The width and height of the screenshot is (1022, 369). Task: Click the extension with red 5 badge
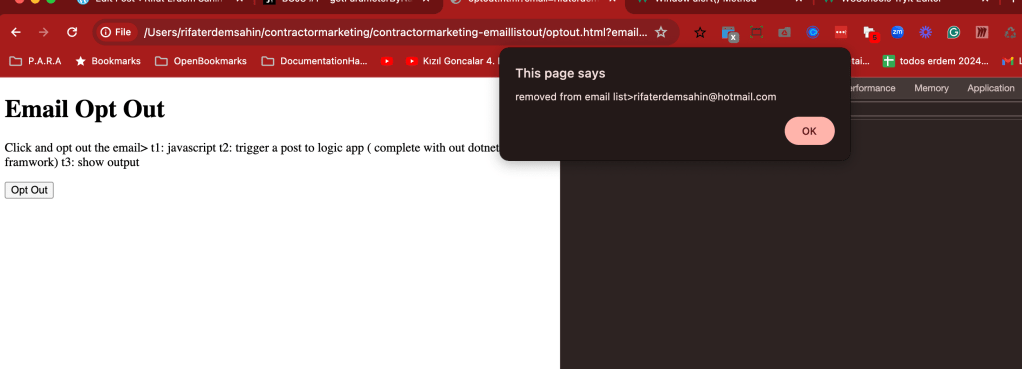(x=870, y=33)
